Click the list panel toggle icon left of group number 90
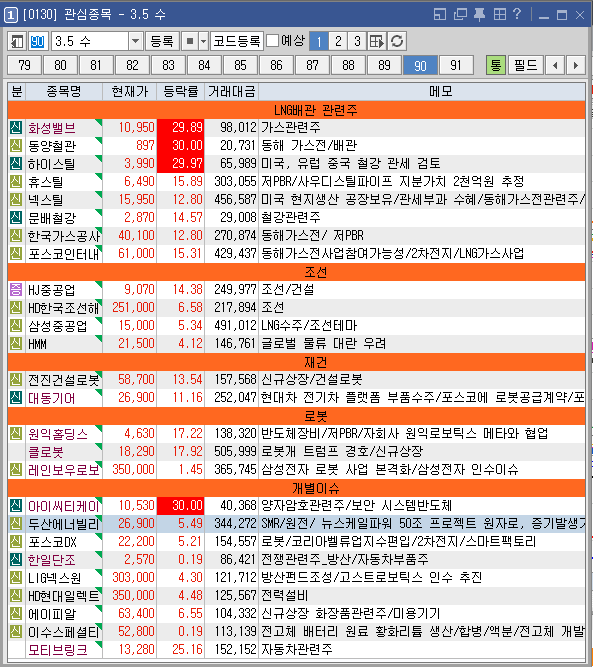Screen dimensions: 593x667 pyautogui.click(x=17, y=41)
